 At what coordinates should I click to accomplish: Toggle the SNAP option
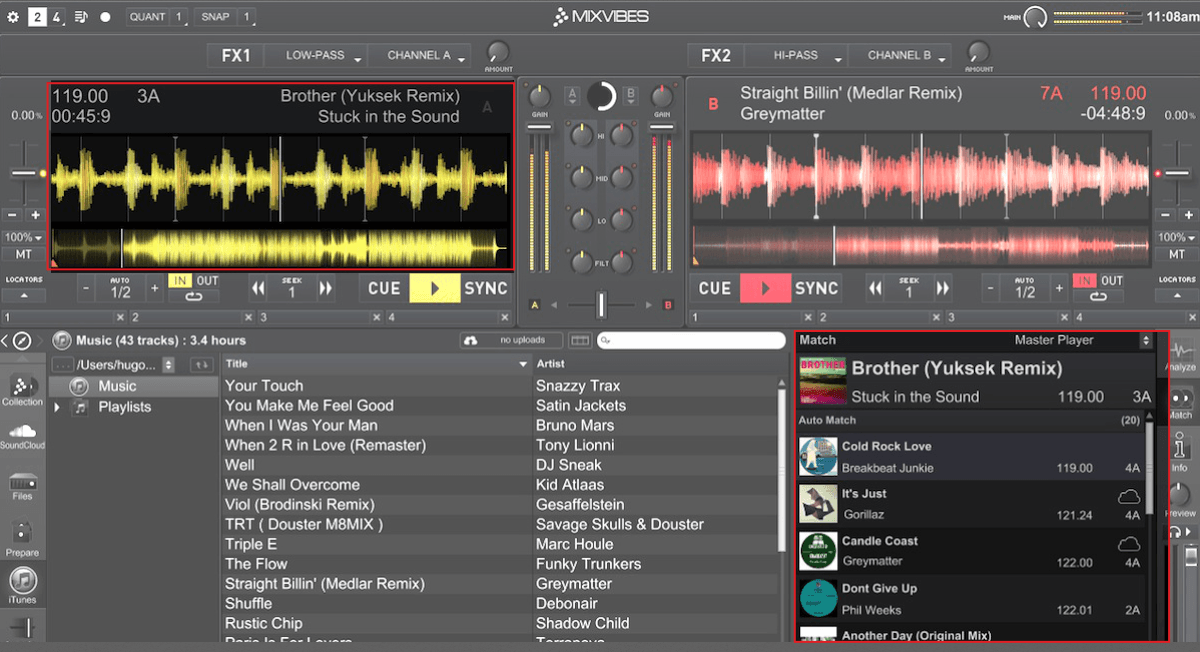point(215,17)
